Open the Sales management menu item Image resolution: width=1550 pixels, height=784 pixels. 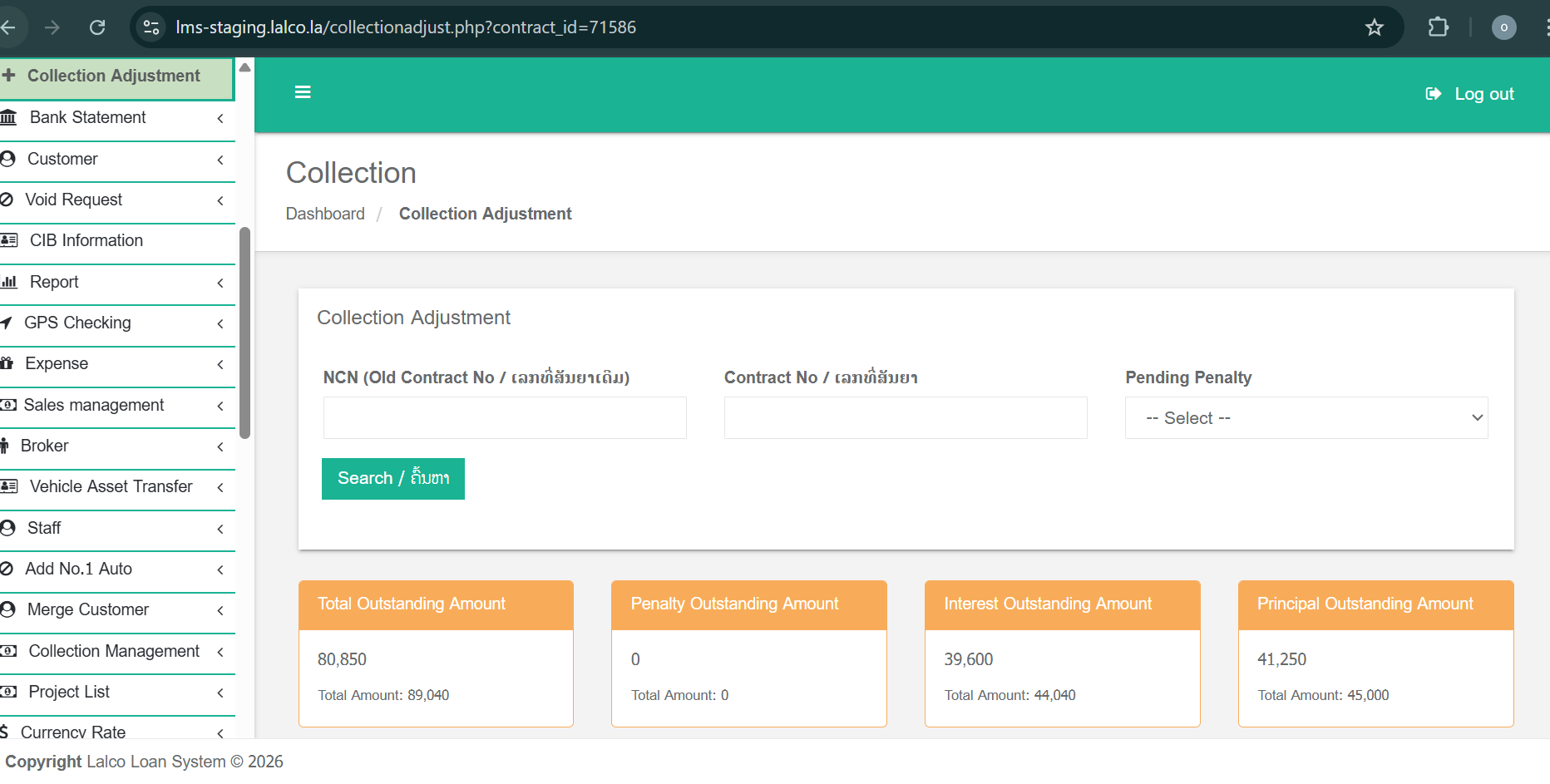click(94, 405)
